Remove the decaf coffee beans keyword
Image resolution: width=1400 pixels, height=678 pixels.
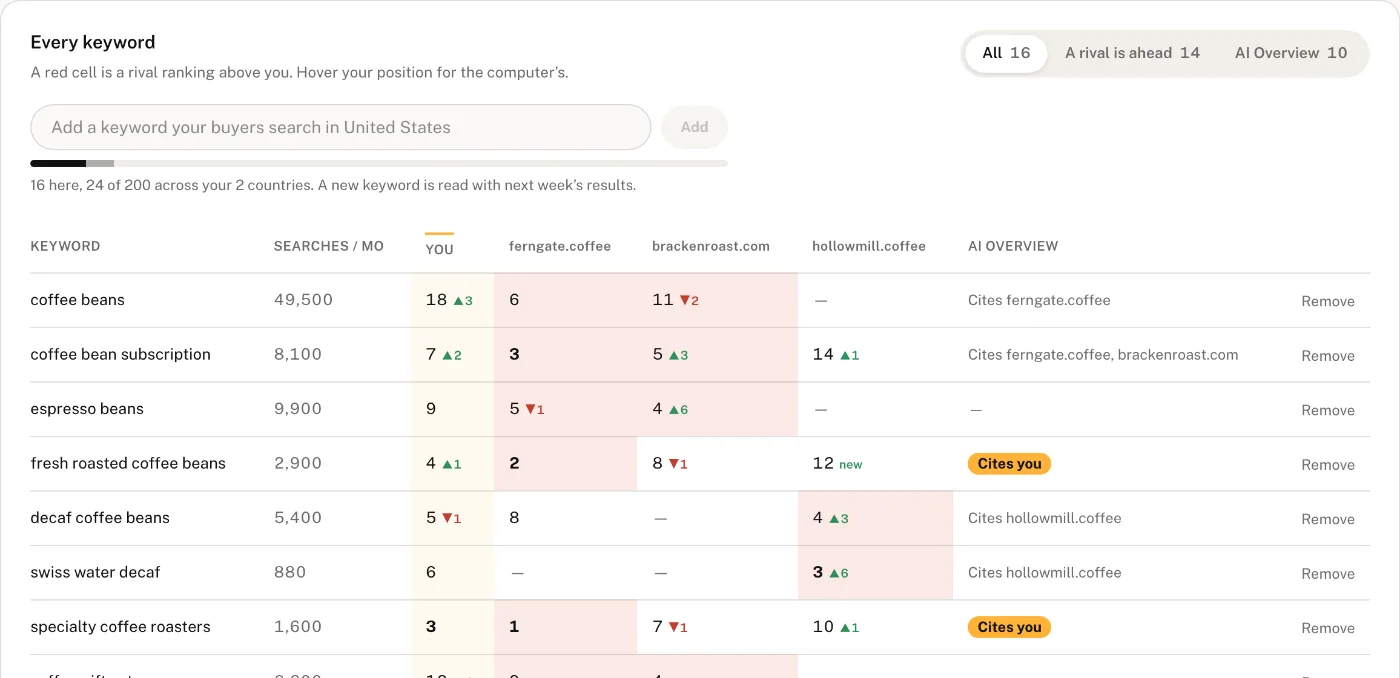1328,519
